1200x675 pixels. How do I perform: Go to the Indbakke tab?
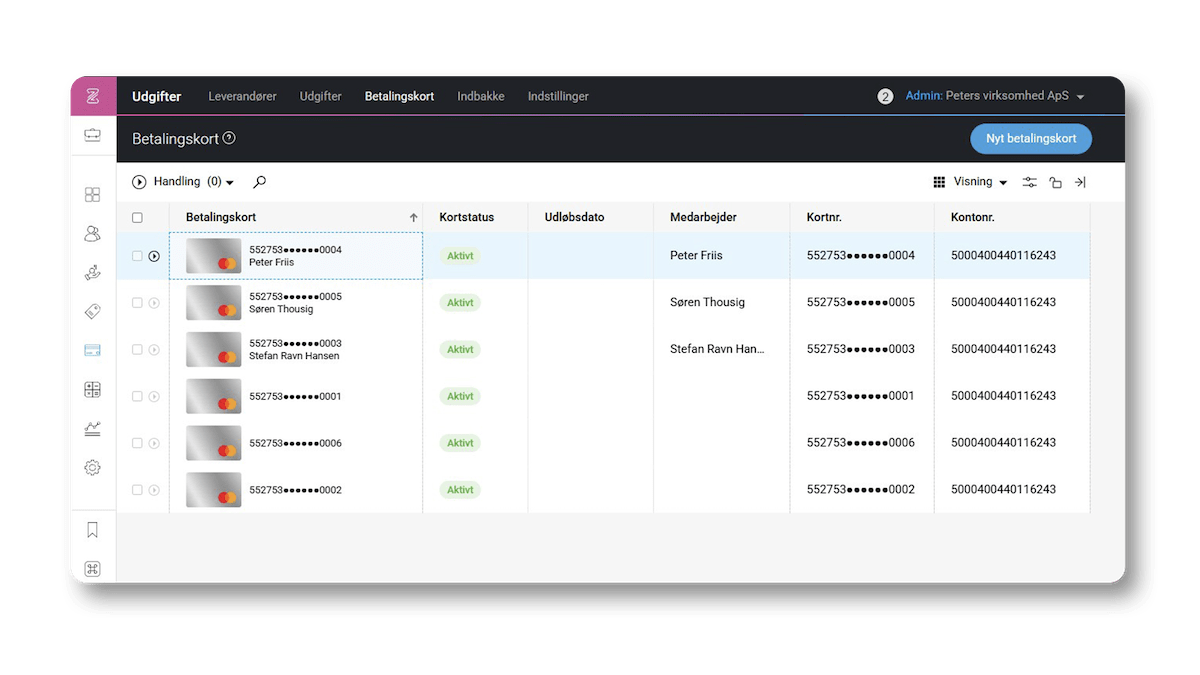click(x=481, y=96)
